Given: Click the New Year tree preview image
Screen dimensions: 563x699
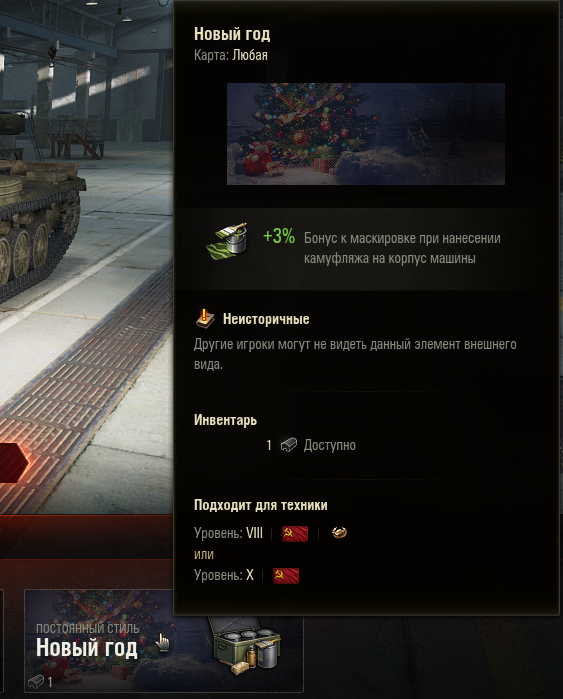Looking at the screenshot, I should (366, 134).
